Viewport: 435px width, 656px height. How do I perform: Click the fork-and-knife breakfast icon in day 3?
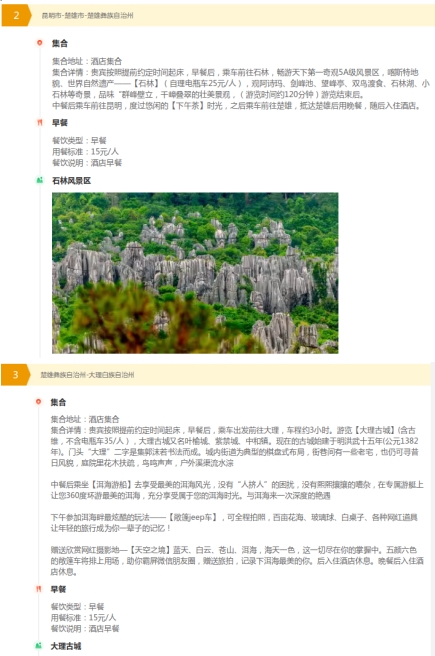coord(38,589)
